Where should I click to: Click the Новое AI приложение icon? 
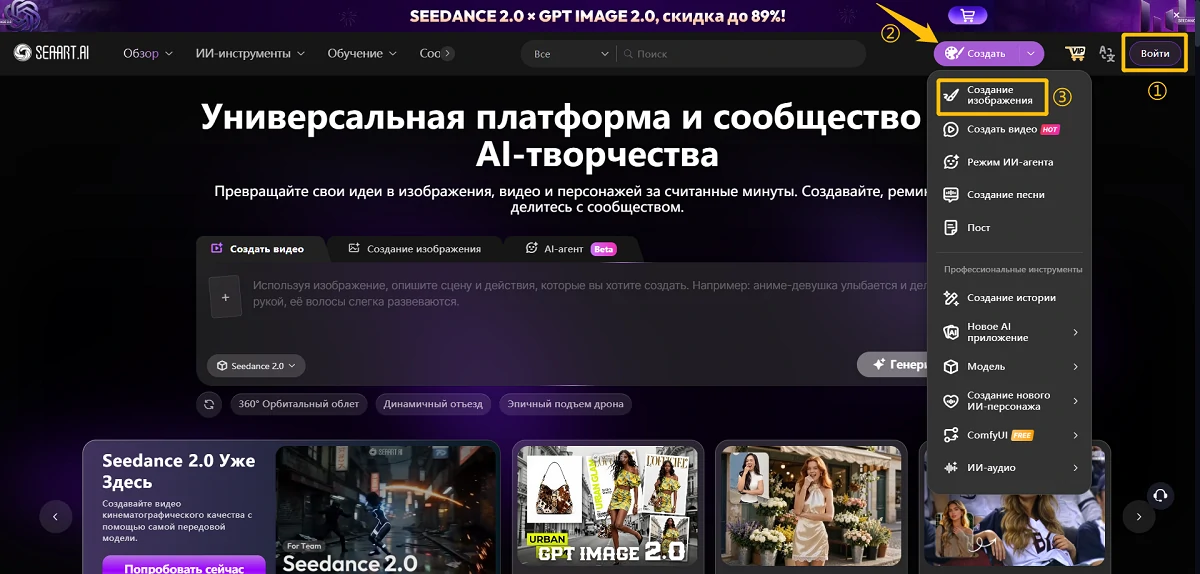click(951, 332)
